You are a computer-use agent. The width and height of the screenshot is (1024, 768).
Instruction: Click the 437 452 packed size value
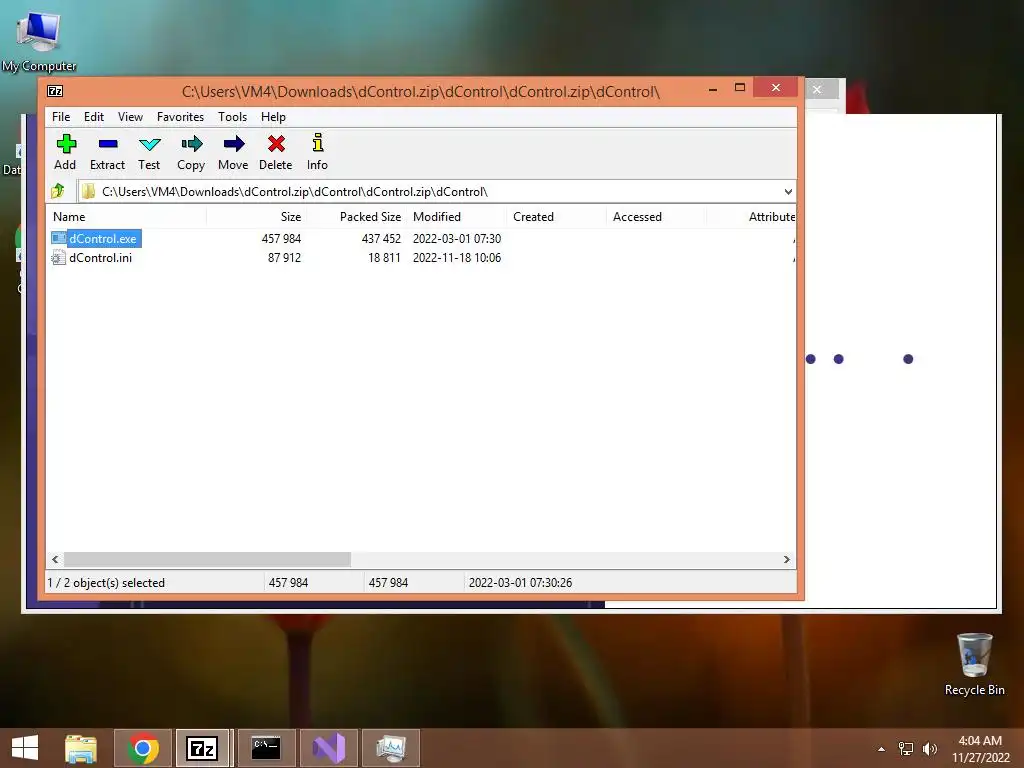click(x=381, y=238)
